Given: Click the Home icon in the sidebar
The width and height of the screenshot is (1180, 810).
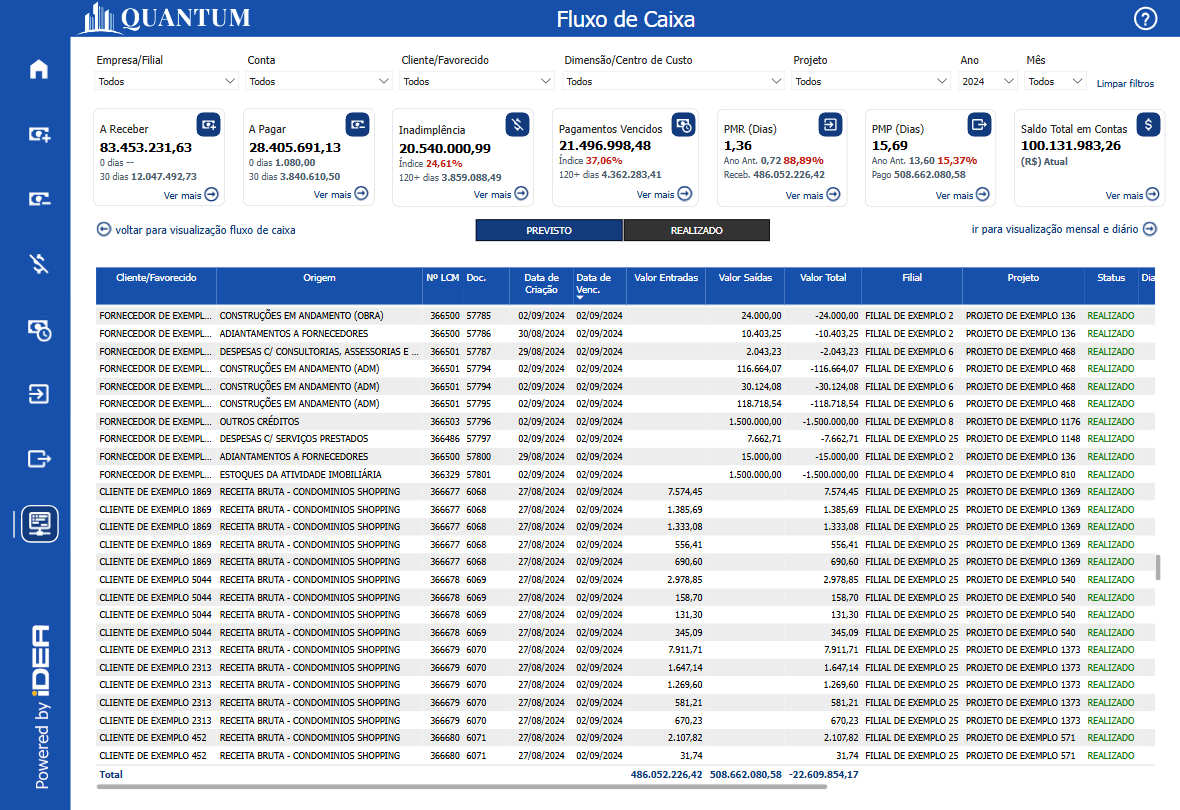Looking at the screenshot, I should tap(39, 70).
